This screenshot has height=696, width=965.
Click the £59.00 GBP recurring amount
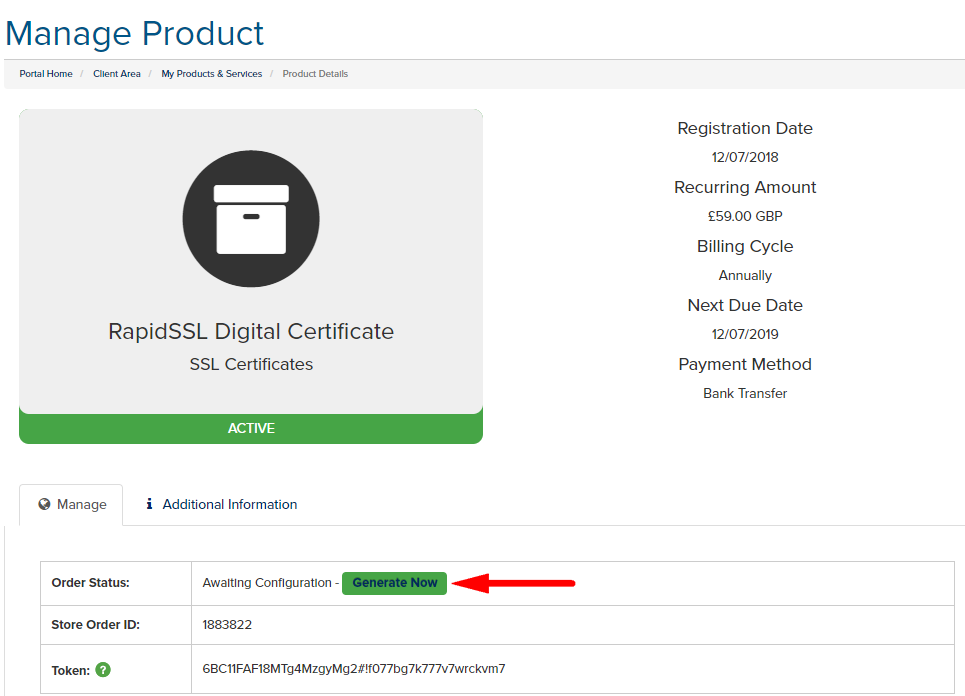pyautogui.click(x=745, y=216)
